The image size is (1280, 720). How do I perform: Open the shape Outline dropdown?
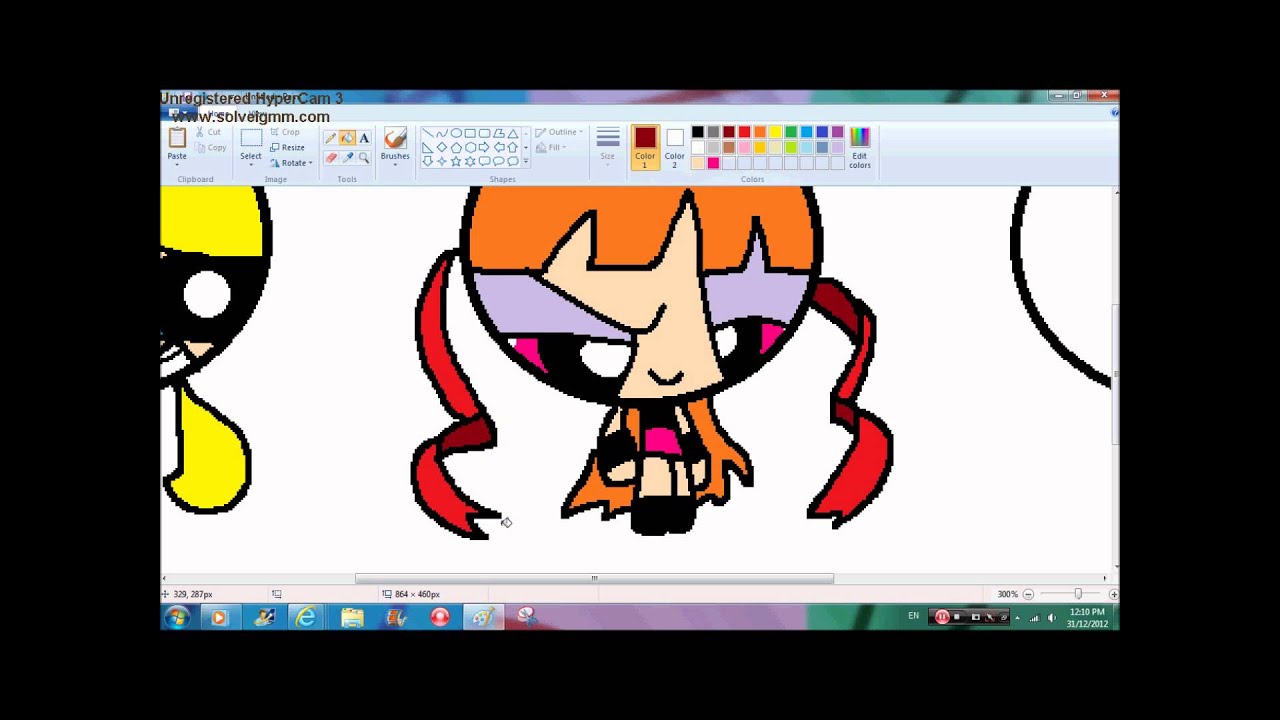point(559,132)
